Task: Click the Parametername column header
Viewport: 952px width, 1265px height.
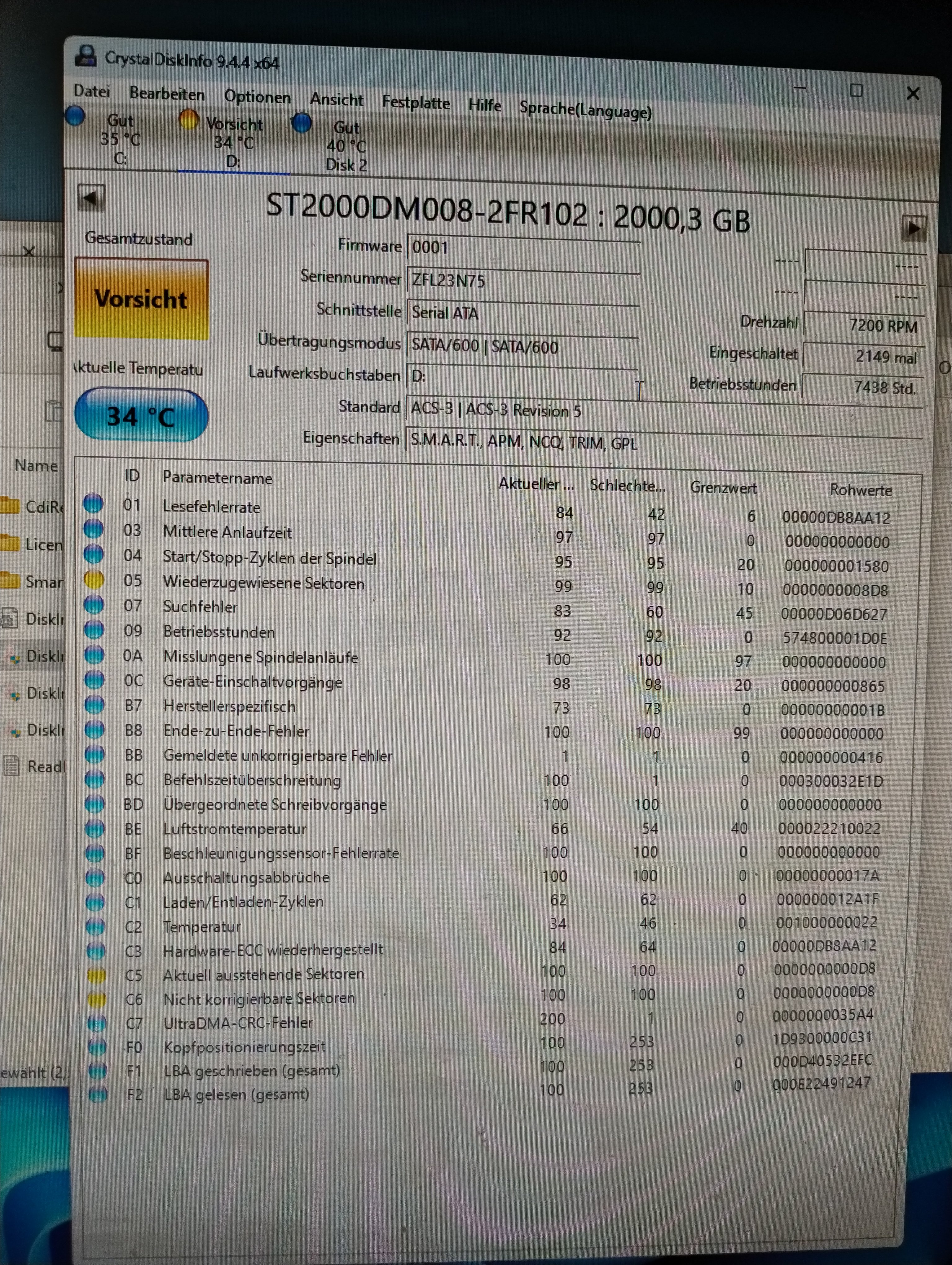Action: [217, 477]
